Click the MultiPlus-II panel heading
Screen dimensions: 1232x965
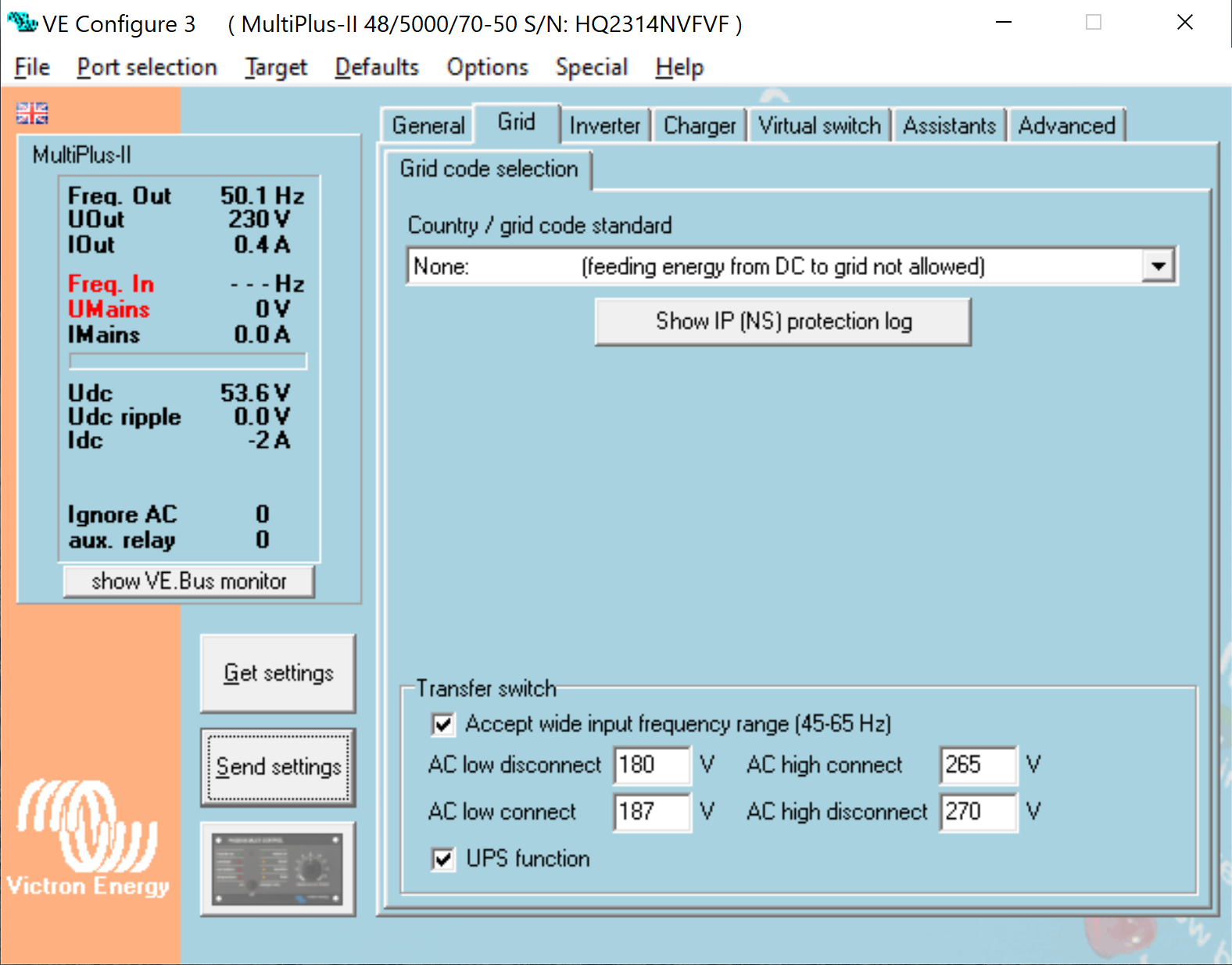pyautogui.click(x=81, y=155)
